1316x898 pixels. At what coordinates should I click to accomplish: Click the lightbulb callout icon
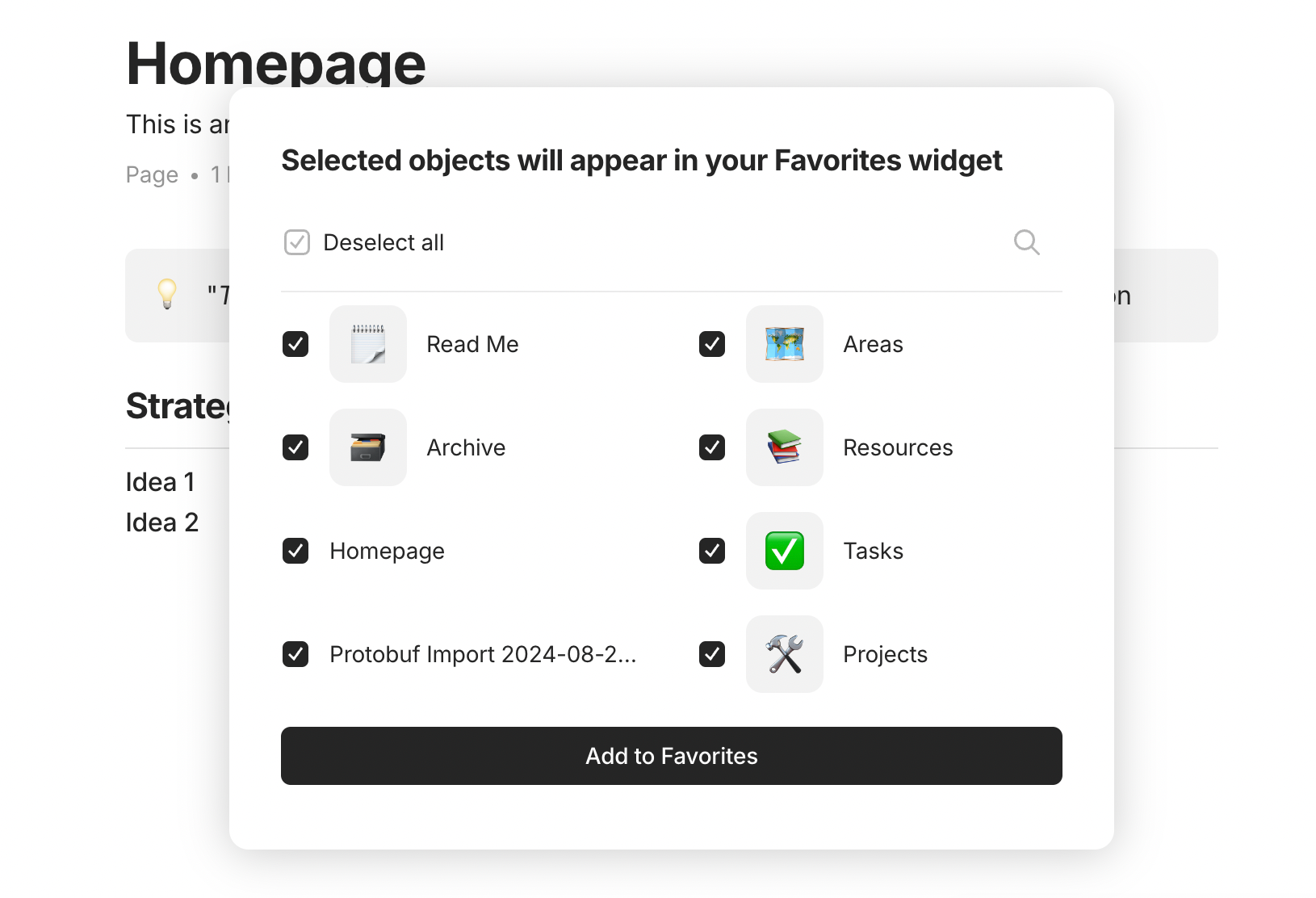(x=167, y=294)
